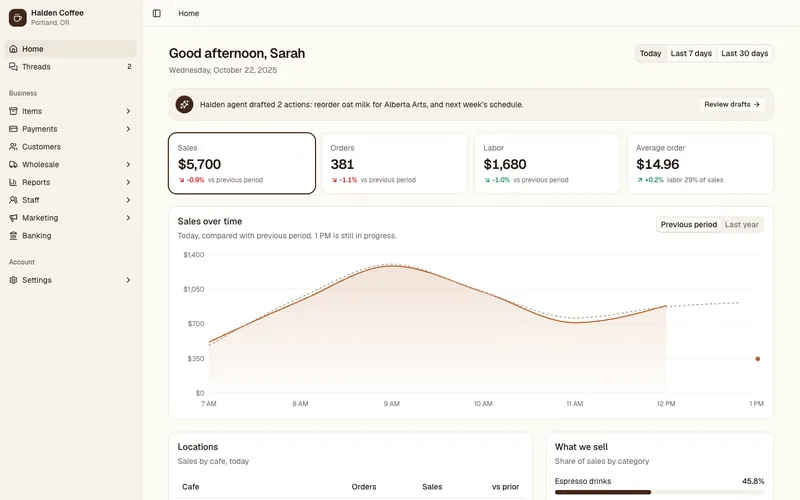The width and height of the screenshot is (800, 500).
Task: Click the Locations card heading
Action: click(x=198, y=447)
